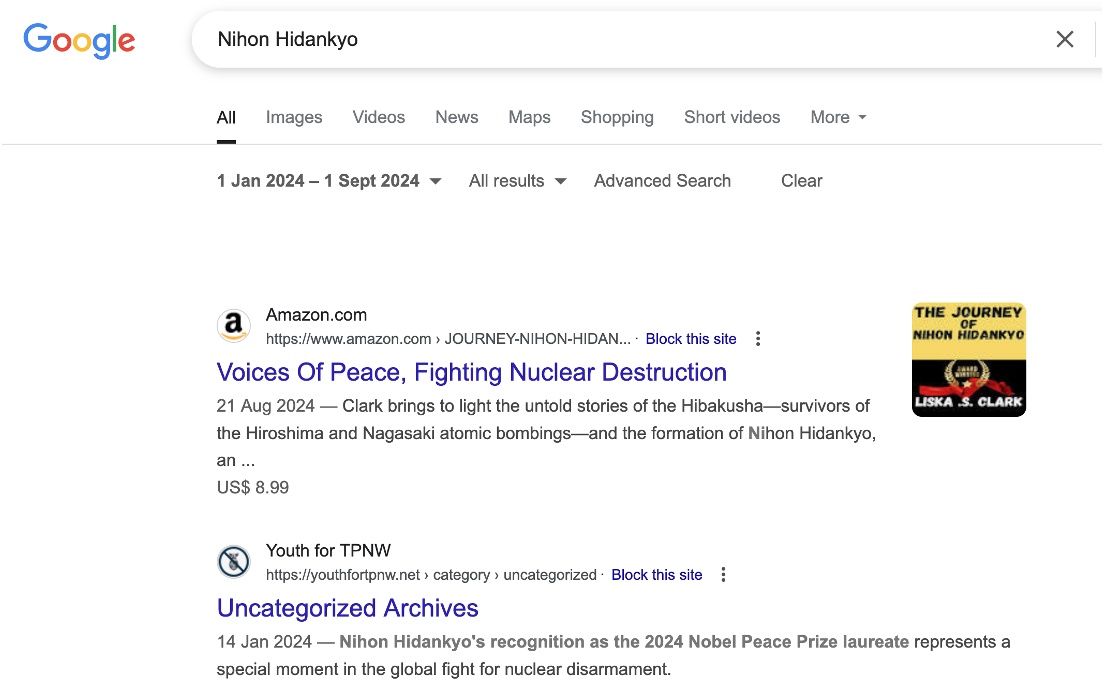
Task: Clear the search filters
Action: pos(801,181)
